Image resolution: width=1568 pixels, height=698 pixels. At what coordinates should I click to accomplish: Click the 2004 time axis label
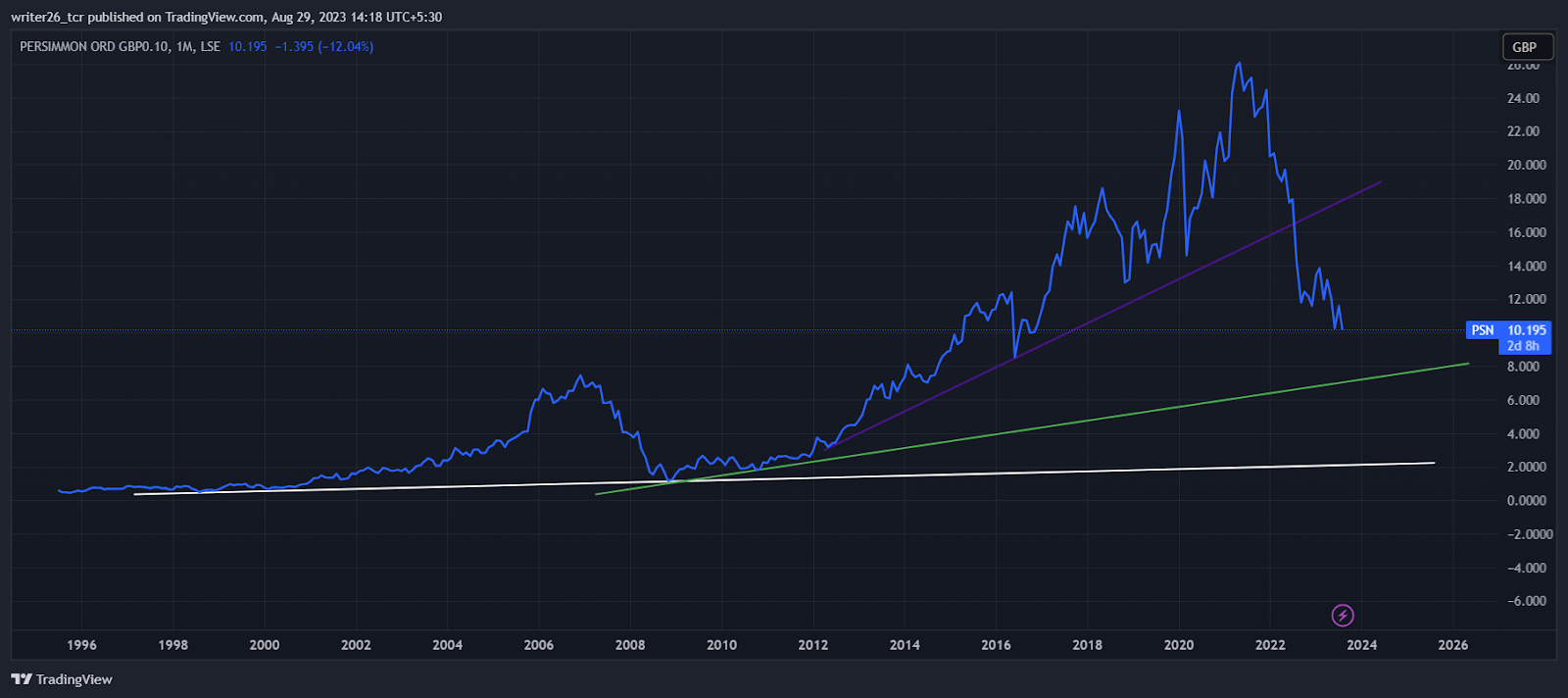point(448,645)
